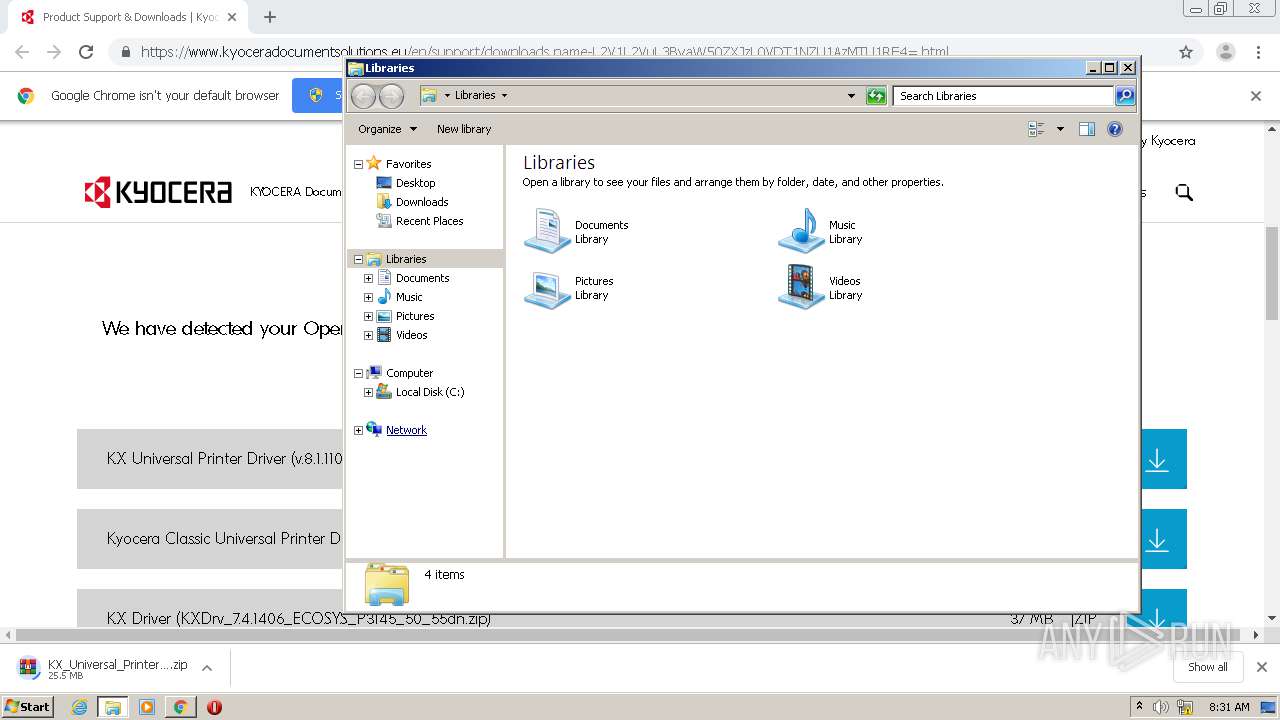
Task: Click the Explorer Back navigation button
Action: click(x=363, y=96)
